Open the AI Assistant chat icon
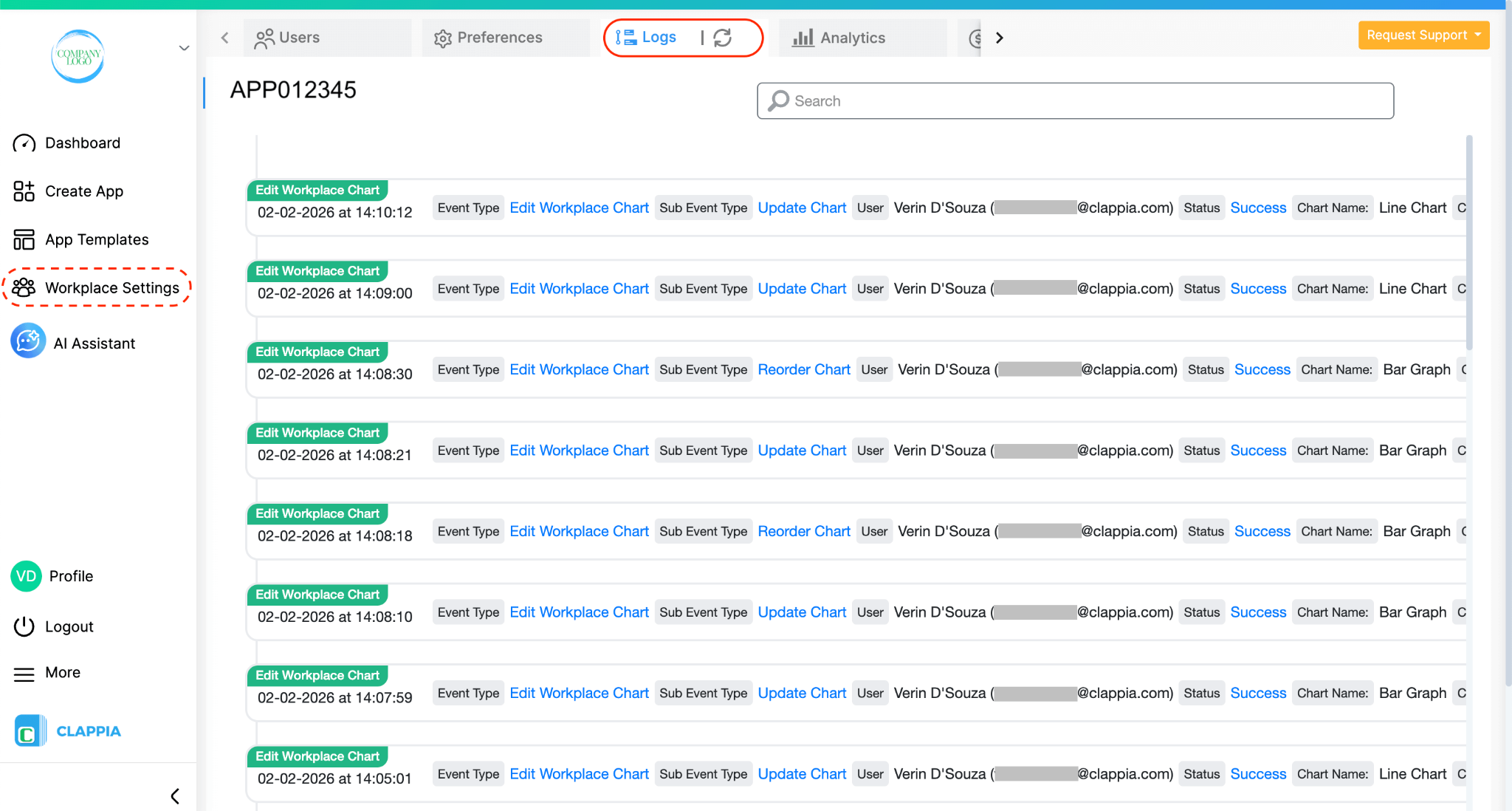1512x811 pixels. [28, 341]
